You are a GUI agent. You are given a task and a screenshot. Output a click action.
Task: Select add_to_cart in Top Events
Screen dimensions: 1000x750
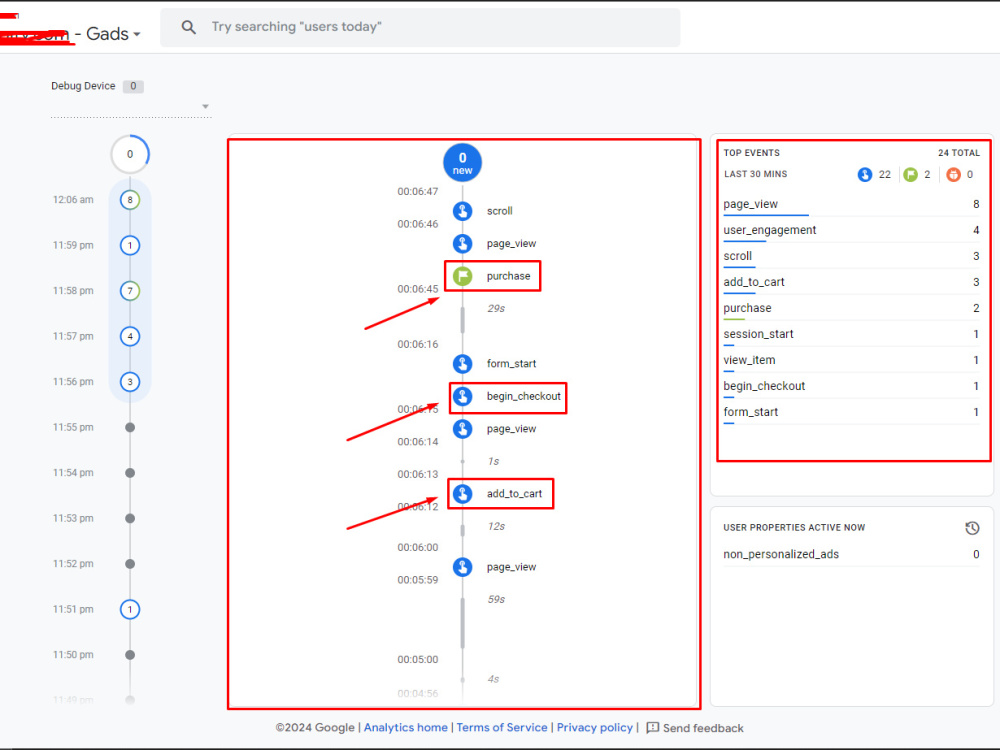click(x=851, y=282)
